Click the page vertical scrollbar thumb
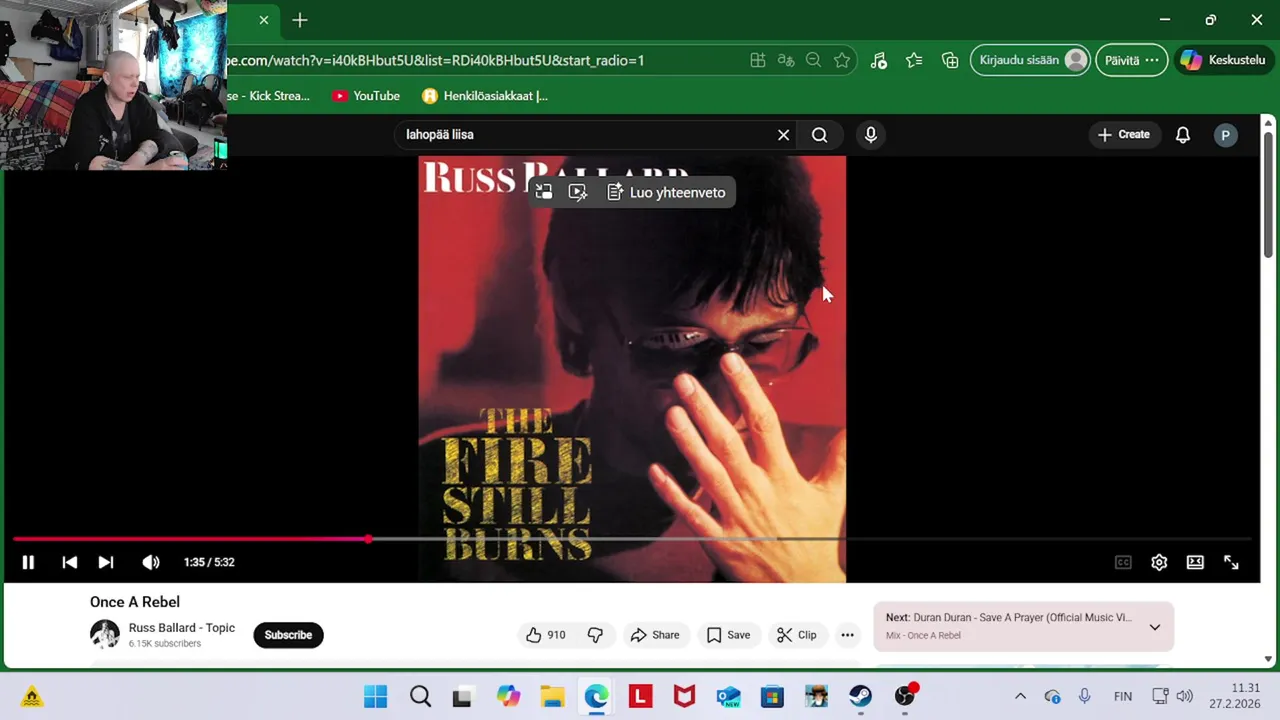 tap(1268, 195)
